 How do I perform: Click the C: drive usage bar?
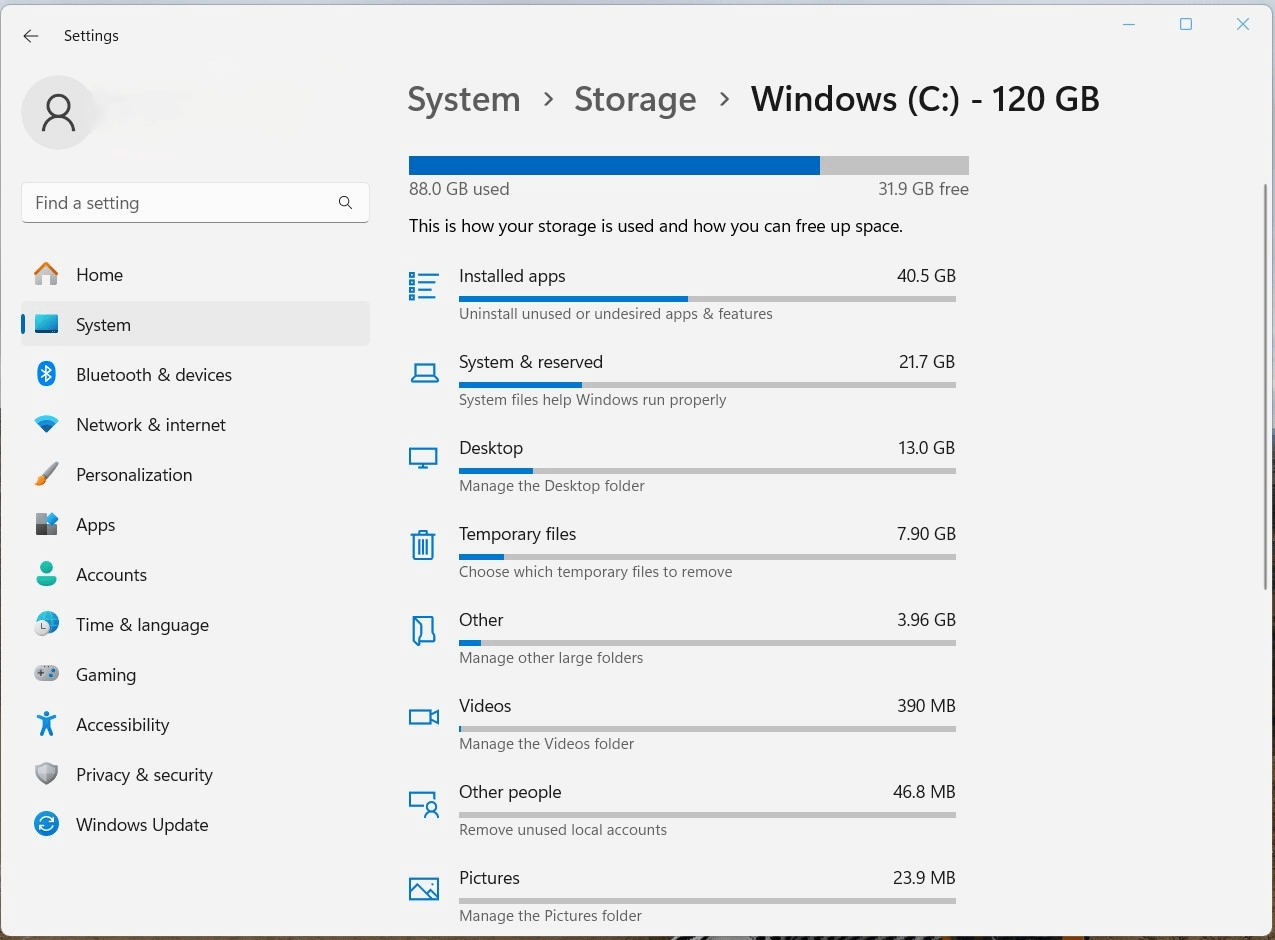tap(688, 166)
